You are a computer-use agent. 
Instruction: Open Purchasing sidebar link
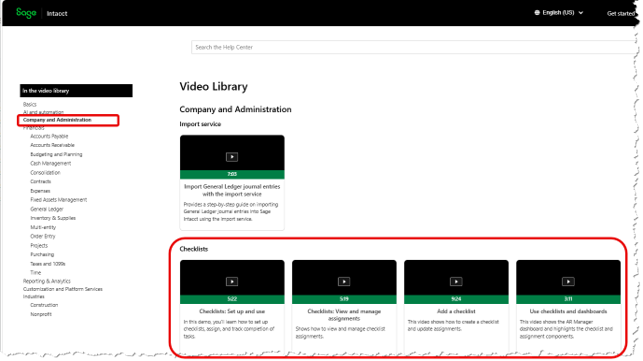coord(42,254)
